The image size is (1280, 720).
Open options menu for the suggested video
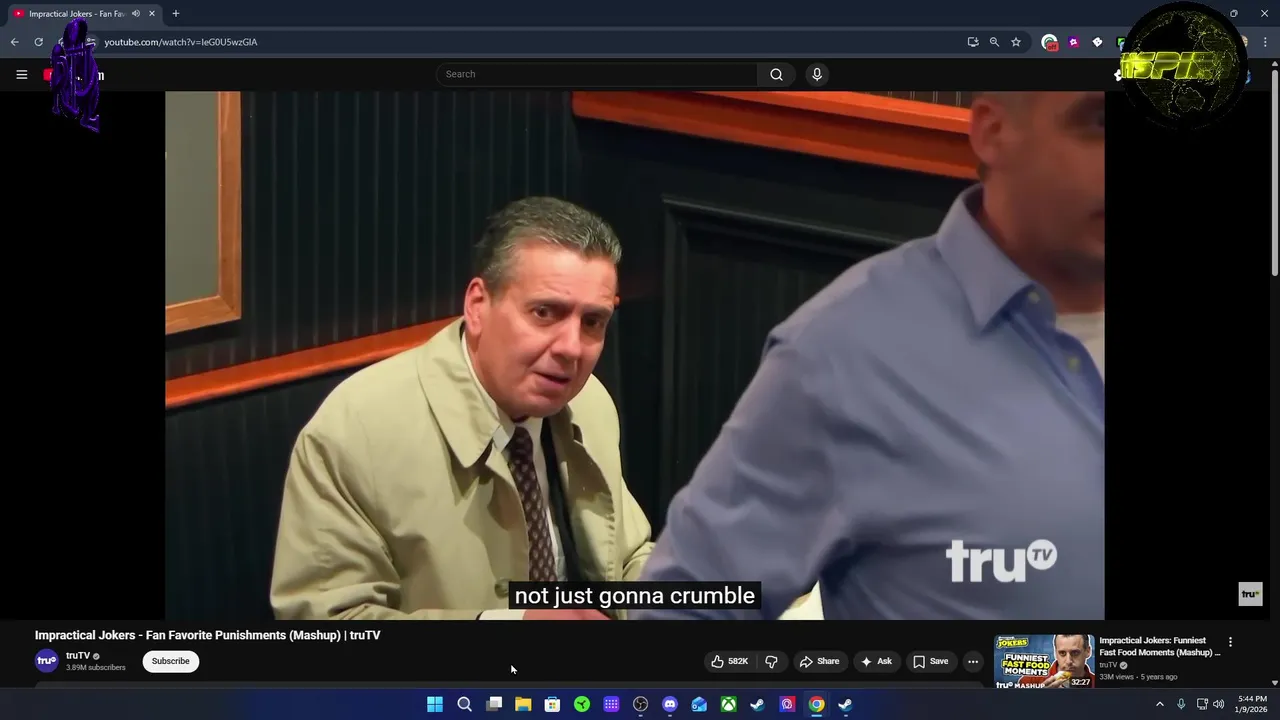click(1230, 642)
